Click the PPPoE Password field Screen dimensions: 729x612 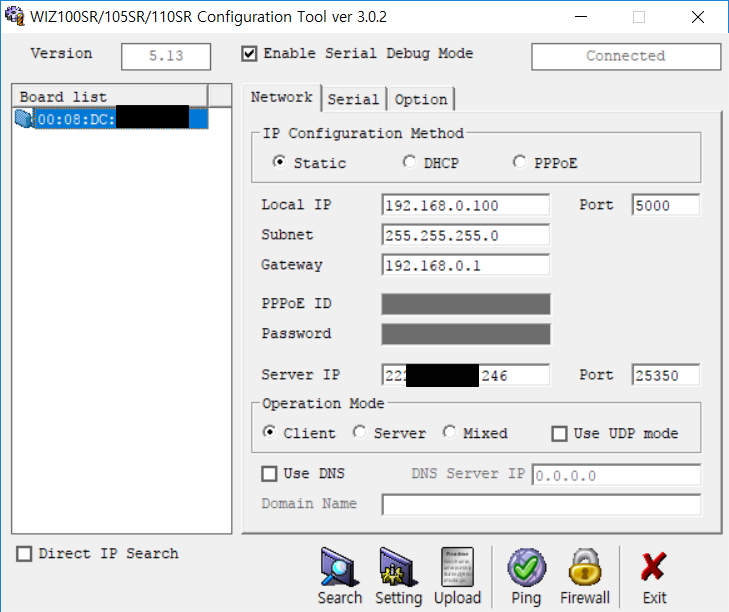point(466,334)
